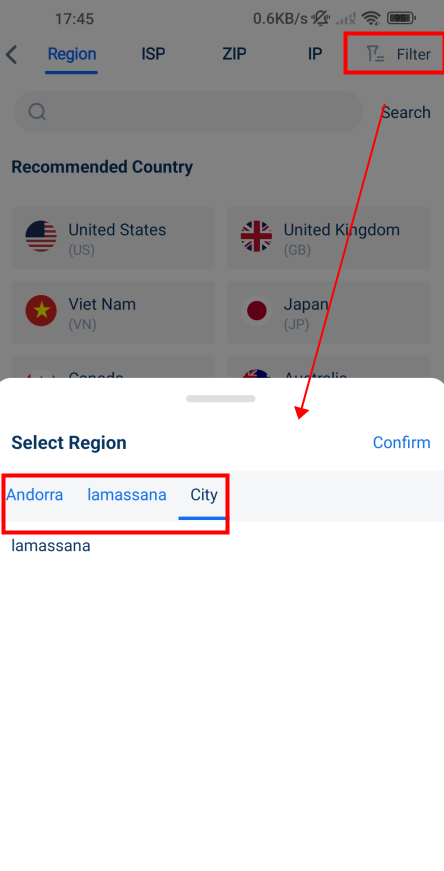Choose lamassana from the city list
The width and height of the screenshot is (444, 871).
point(51,545)
